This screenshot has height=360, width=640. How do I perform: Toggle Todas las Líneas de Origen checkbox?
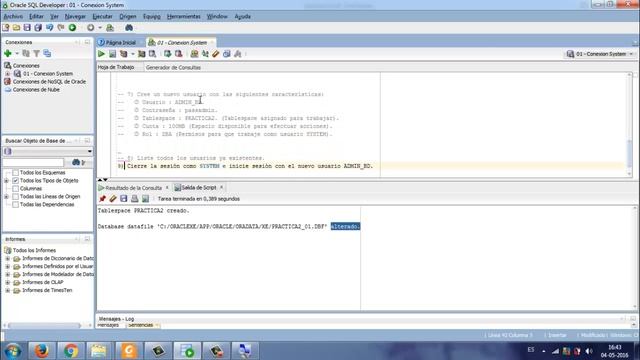[16, 196]
